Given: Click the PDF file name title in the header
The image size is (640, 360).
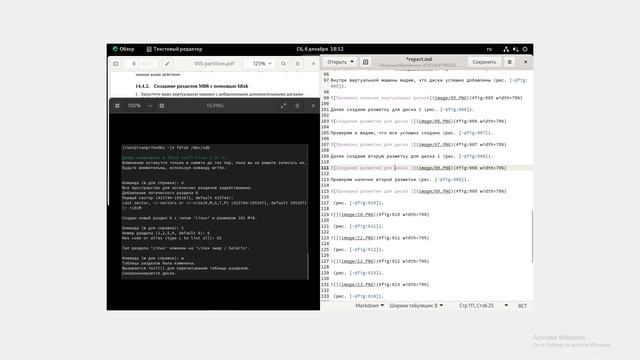Looking at the screenshot, I should (x=214, y=64).
